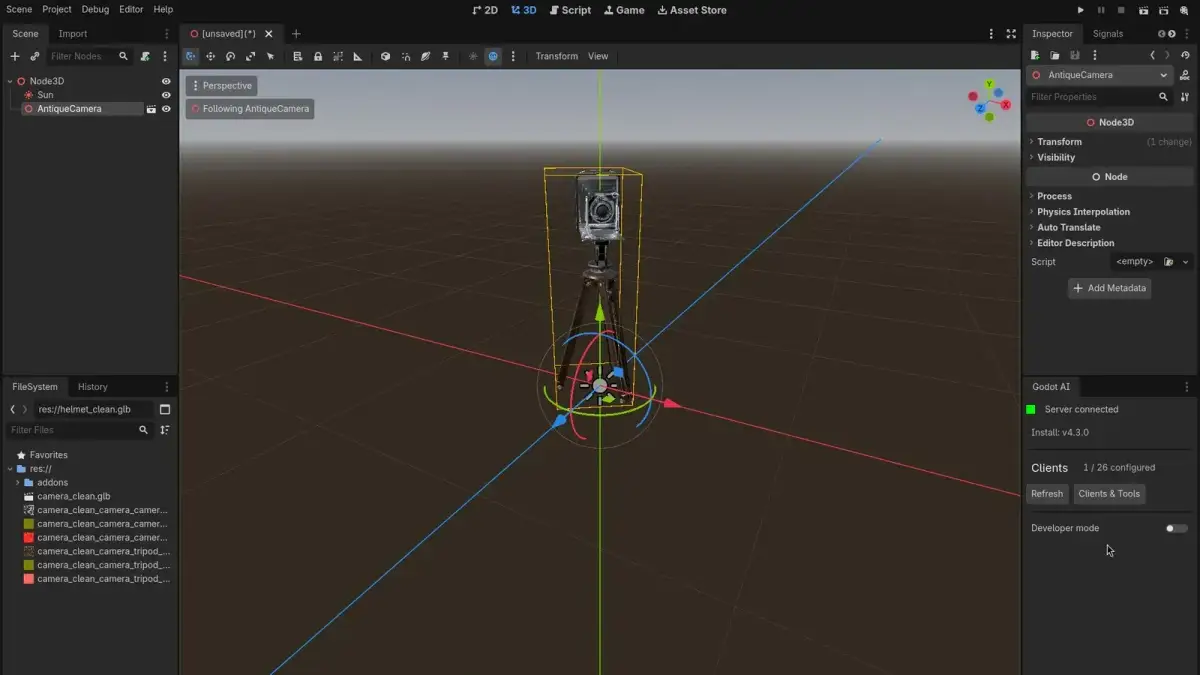
Task: Click Add Metadata button
Action: point(1110,288)
